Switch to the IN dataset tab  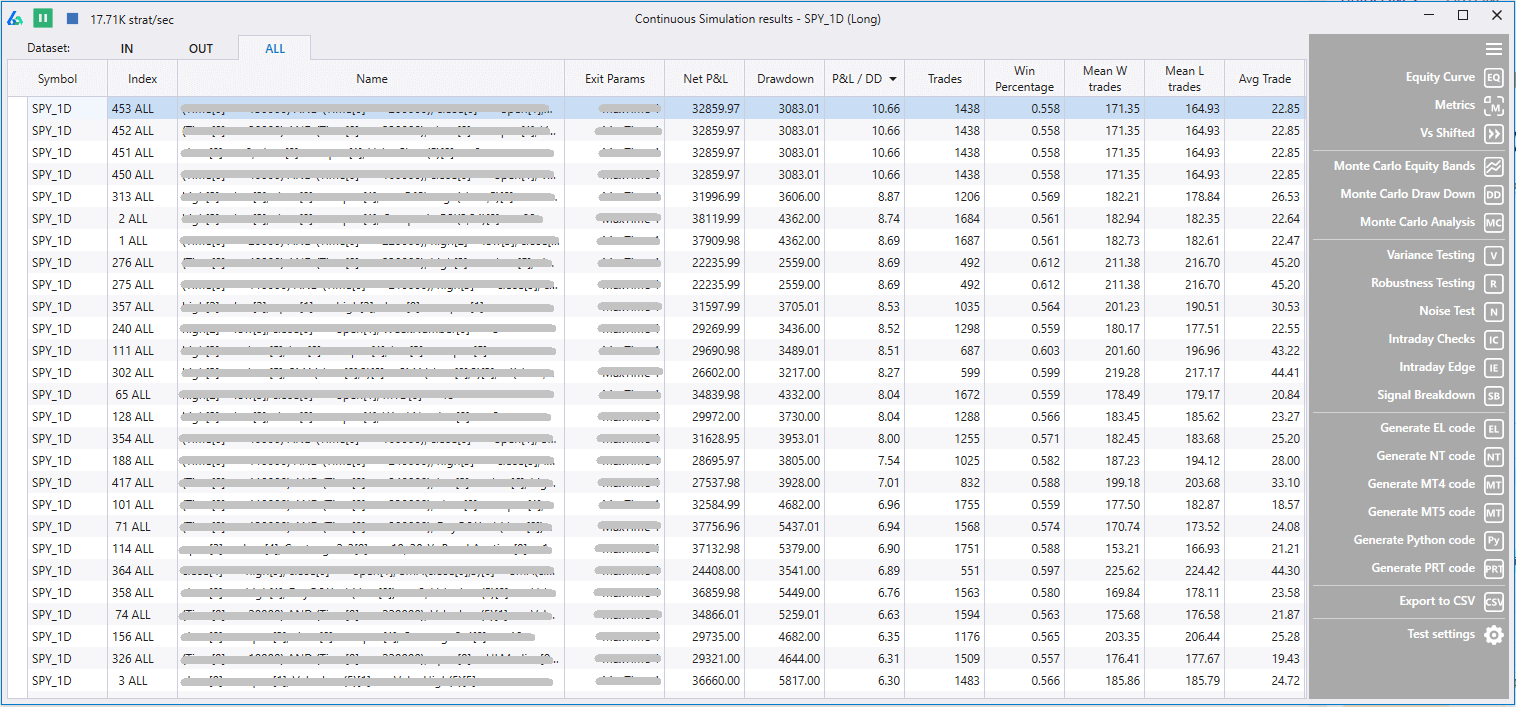coord(127,49)
